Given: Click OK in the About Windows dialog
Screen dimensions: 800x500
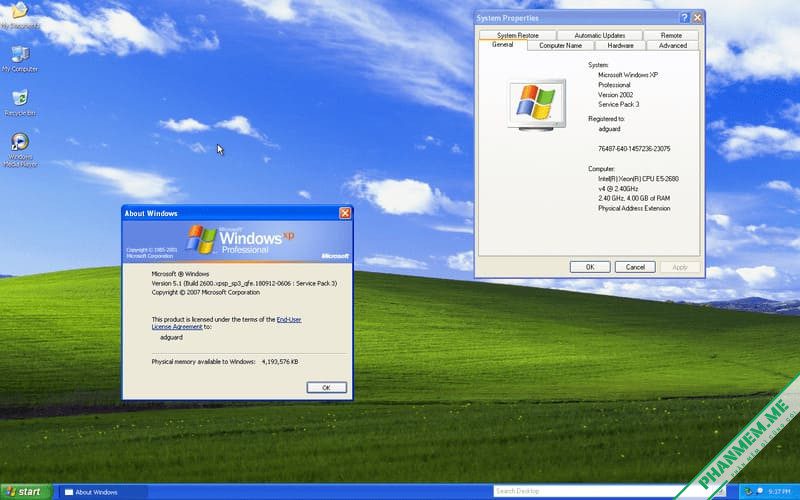Looking at the screenshot, I should 327,387.
